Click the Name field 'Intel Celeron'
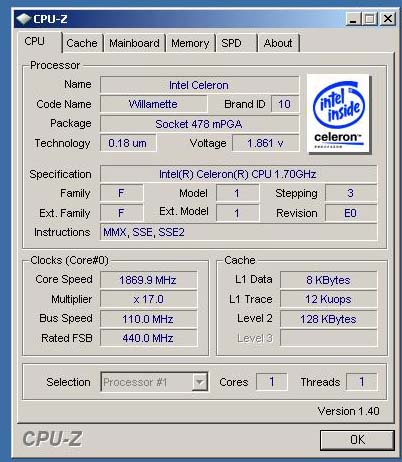402x462 pixels. pos(199,85)
